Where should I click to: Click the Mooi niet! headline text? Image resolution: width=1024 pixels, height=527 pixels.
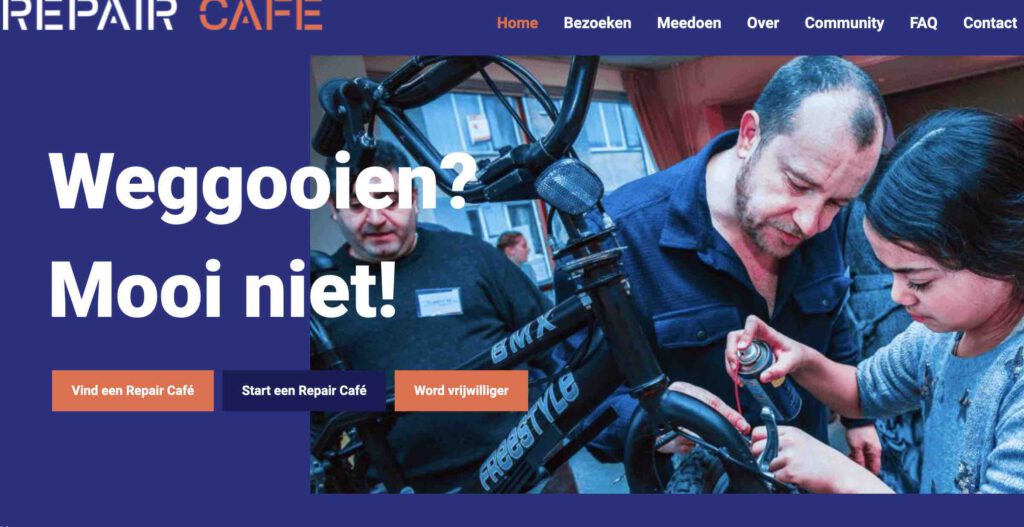(223, 291)
